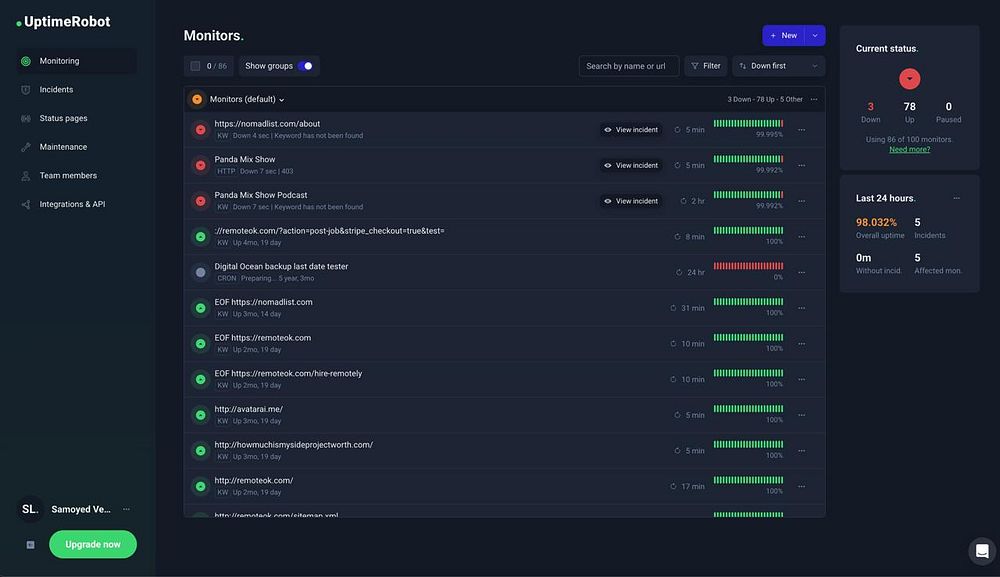Screen dimensions: 1000x577
Task: Open the Filter options
Action: coord(705,66)
